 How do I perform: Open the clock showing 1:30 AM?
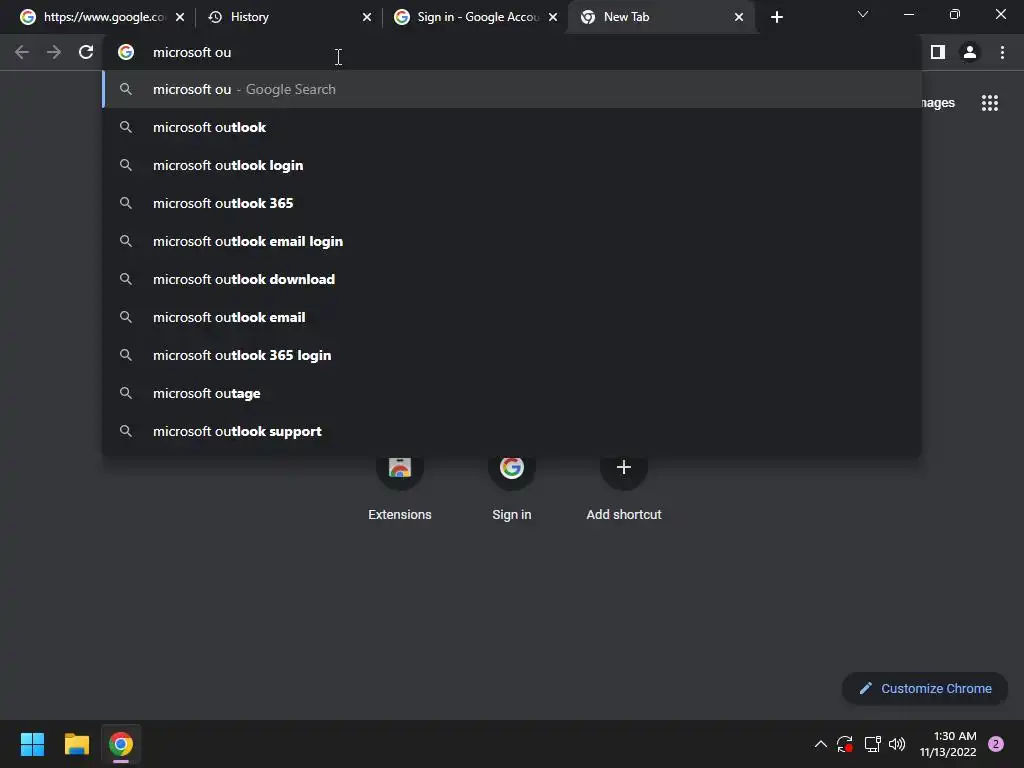tap(948, 744)
